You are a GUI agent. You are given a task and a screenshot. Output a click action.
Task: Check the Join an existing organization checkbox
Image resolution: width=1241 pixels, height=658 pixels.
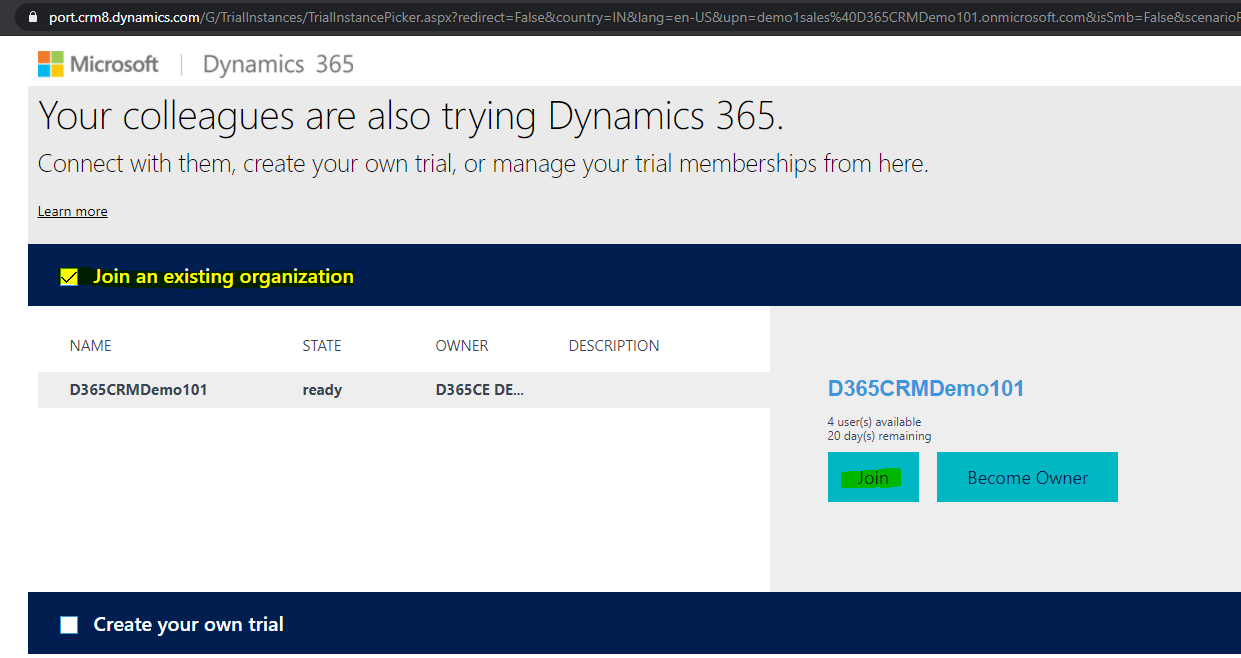click(x=69, y=277)
